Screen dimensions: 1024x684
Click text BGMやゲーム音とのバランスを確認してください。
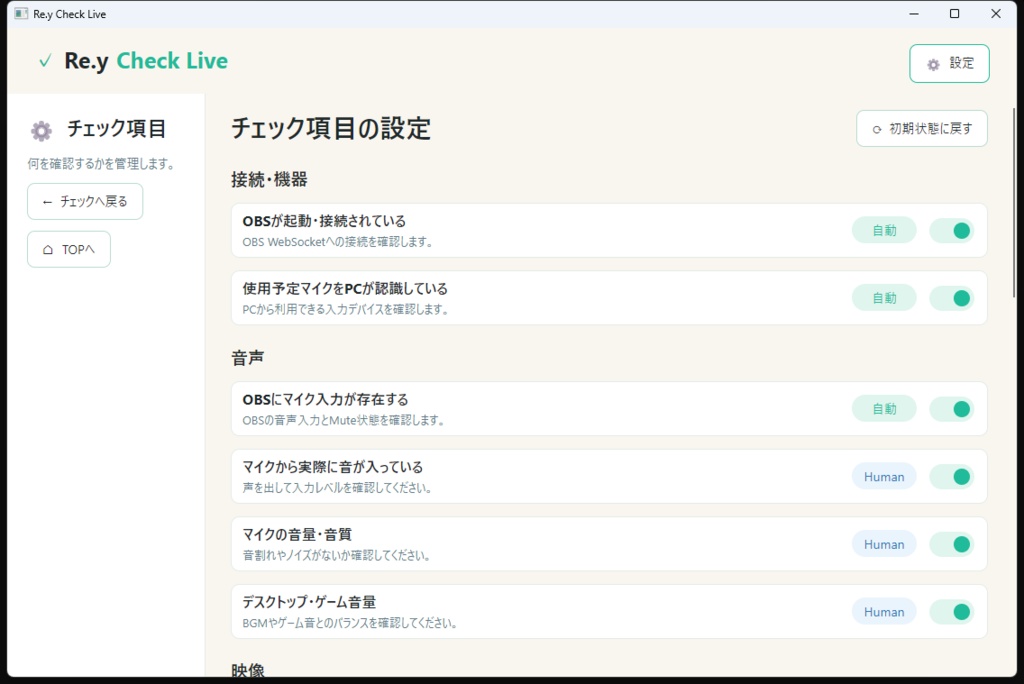(x=349, y=623)
